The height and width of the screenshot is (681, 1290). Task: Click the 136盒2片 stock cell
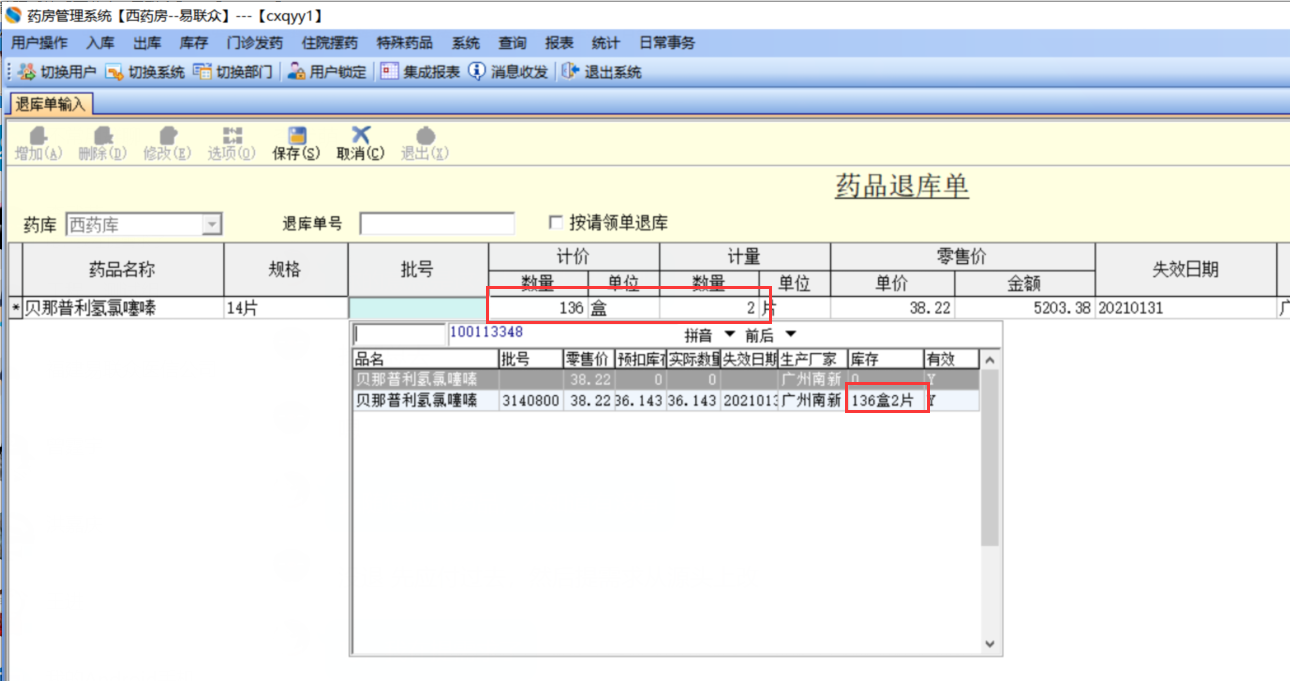[x=885, y=401]
